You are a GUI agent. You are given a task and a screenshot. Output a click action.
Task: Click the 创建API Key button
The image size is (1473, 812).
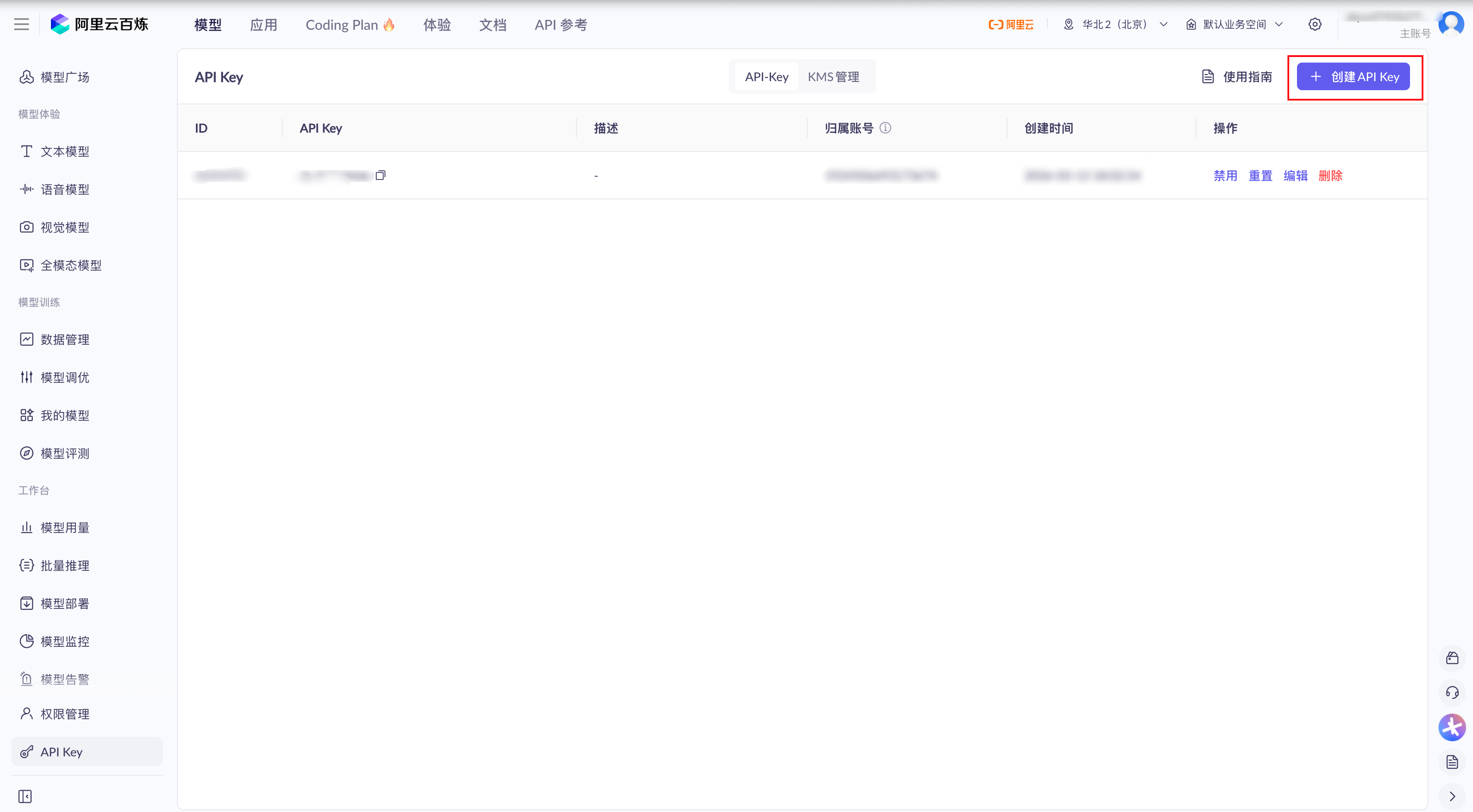pyautogui.click(x=1354, y=76)
